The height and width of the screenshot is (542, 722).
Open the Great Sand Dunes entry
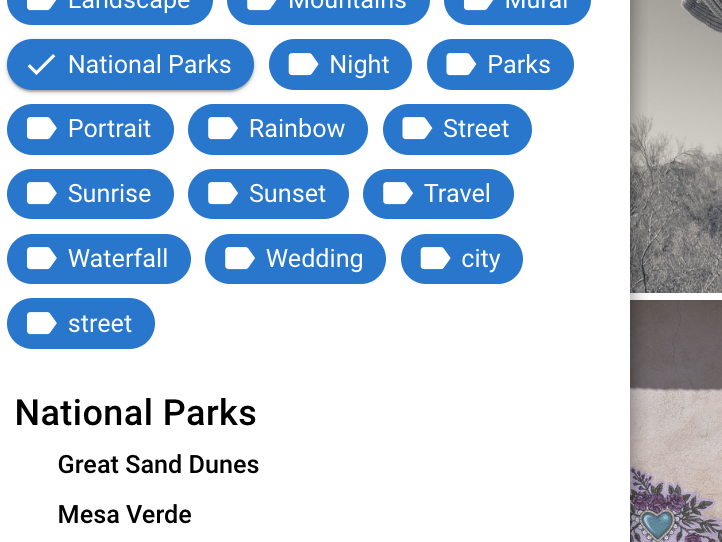[x=158, y=465]
